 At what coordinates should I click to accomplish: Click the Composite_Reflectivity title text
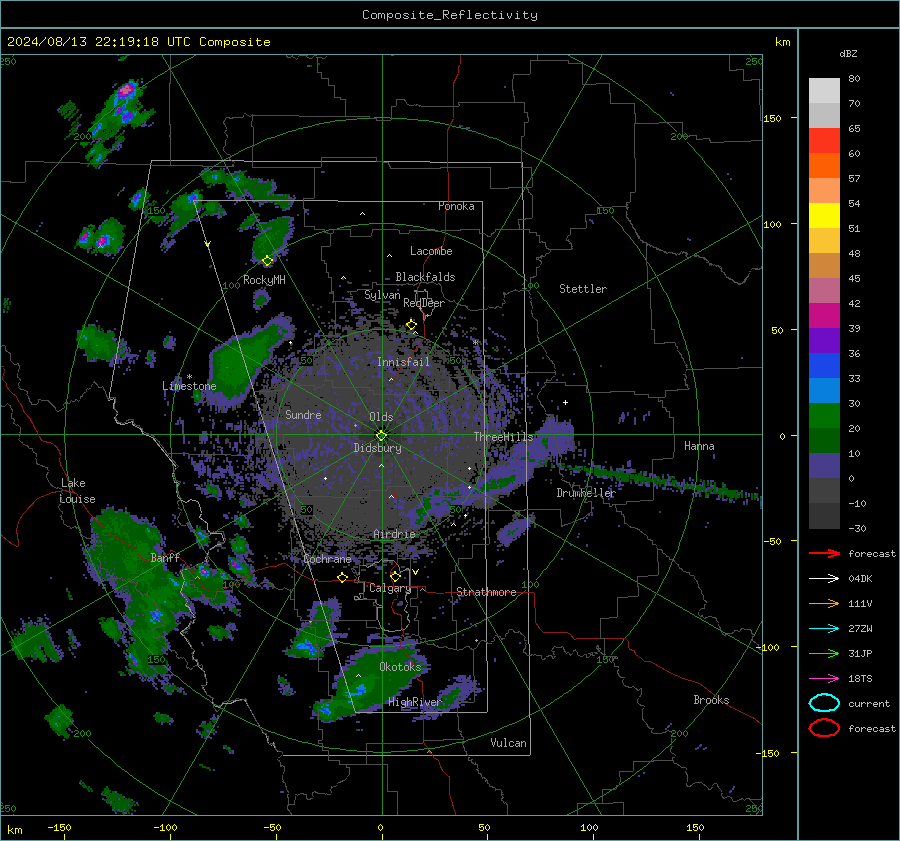point(450,15)
